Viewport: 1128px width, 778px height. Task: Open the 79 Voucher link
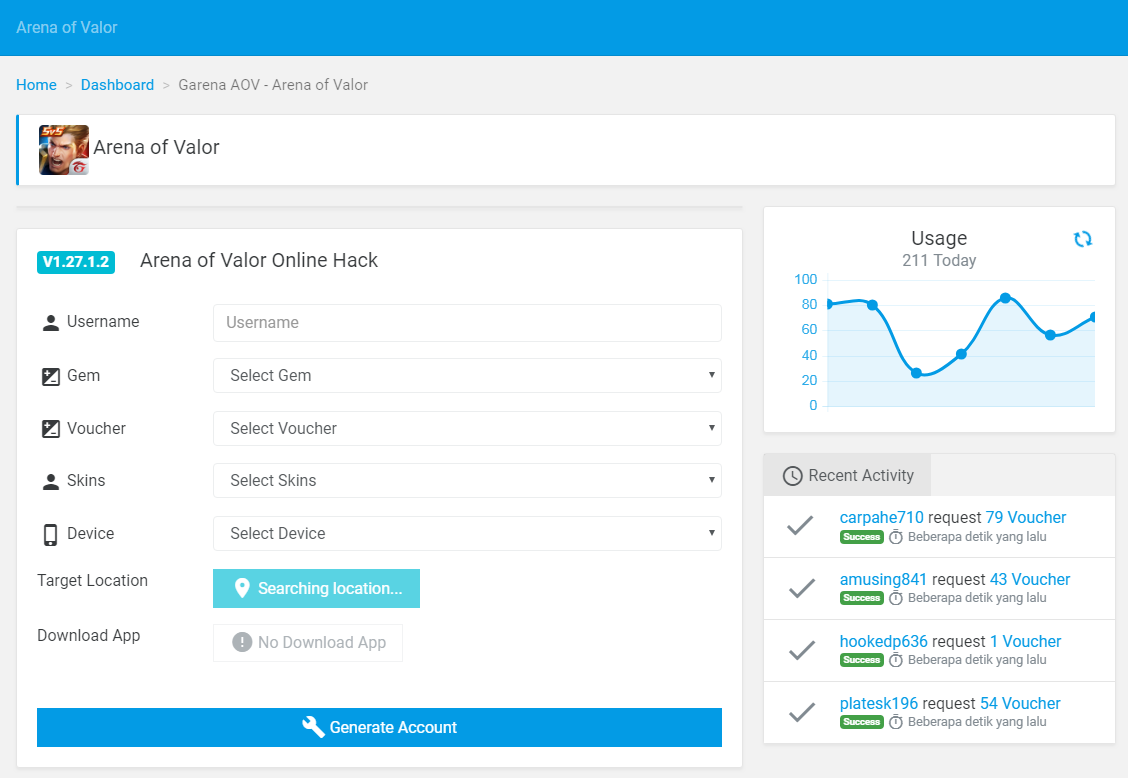[x=1026, y=517]
